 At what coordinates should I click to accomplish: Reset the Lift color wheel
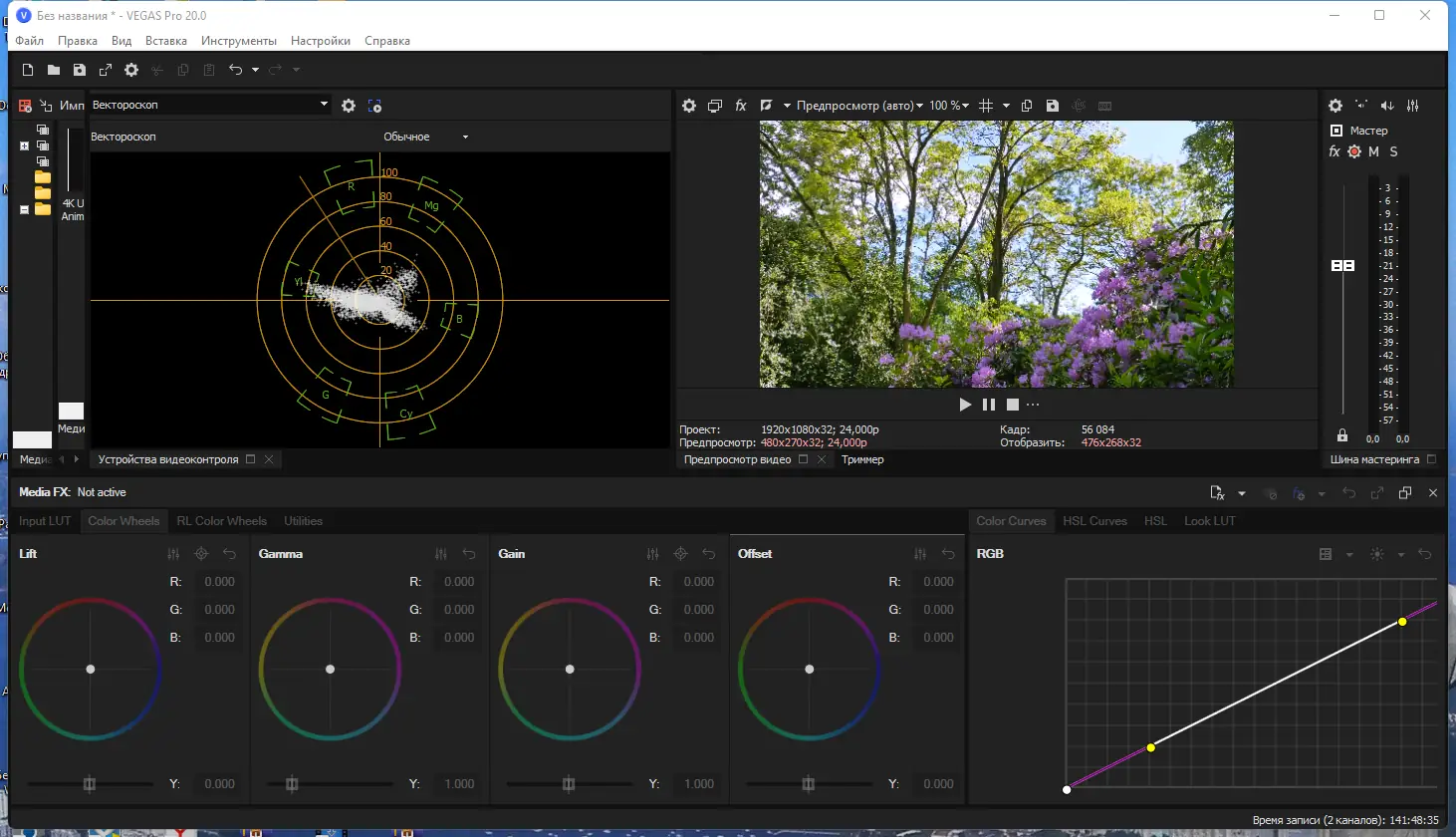tap(230, 554)
